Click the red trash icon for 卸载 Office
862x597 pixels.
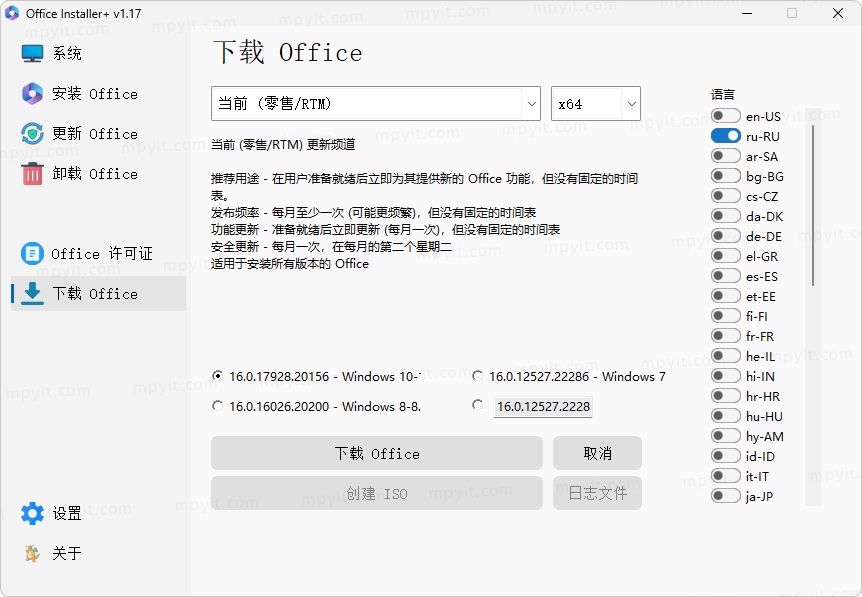[32, 174]
